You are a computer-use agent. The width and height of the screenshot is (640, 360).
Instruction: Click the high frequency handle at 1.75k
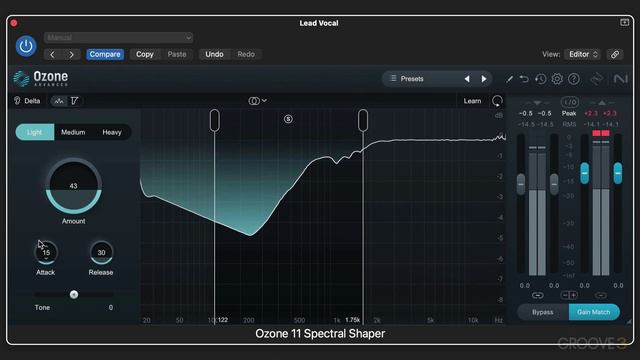click(363, 120)
